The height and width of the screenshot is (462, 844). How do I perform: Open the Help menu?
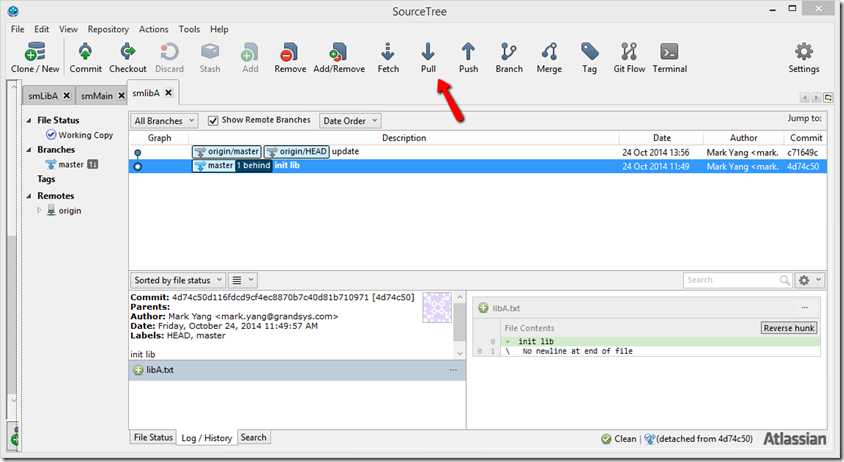click(219, 29)
